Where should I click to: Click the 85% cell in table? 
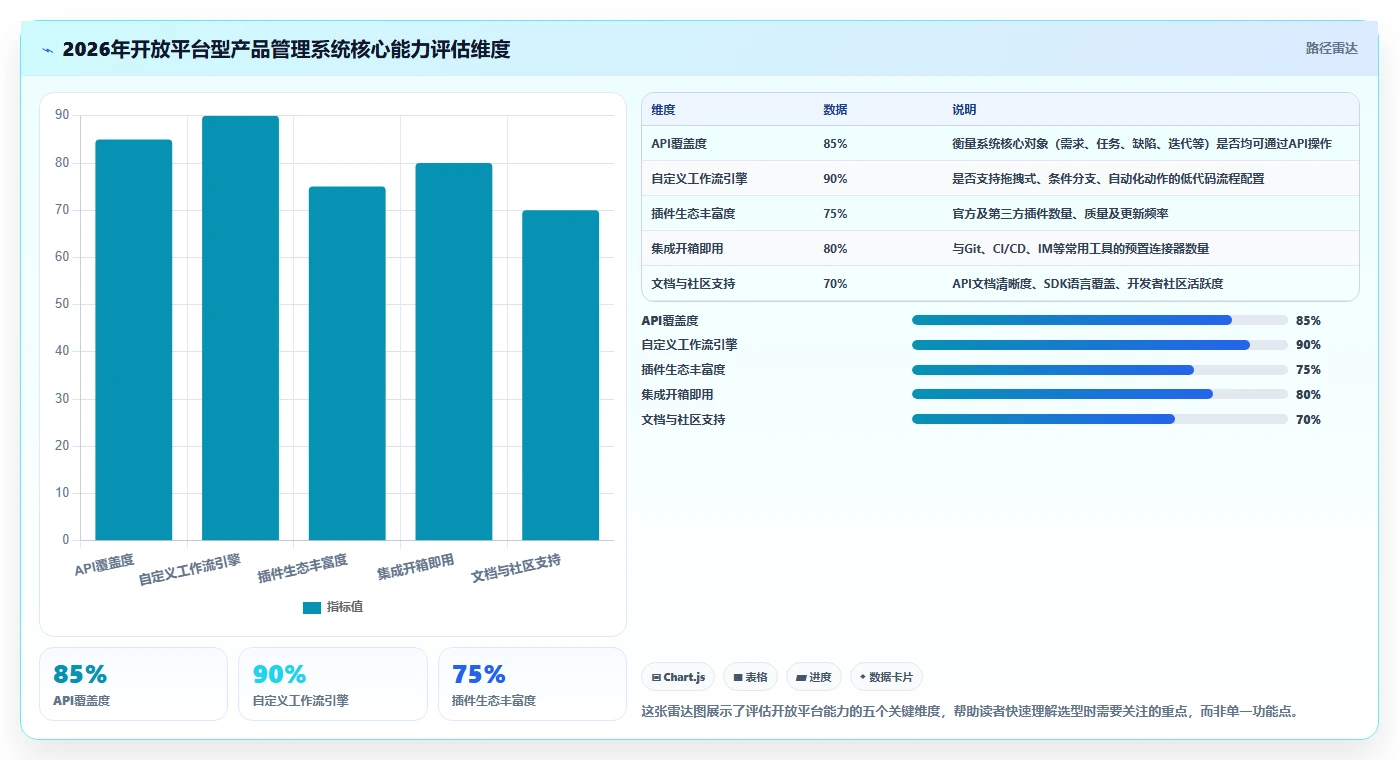pyautogui.click(x=835, y=143)
